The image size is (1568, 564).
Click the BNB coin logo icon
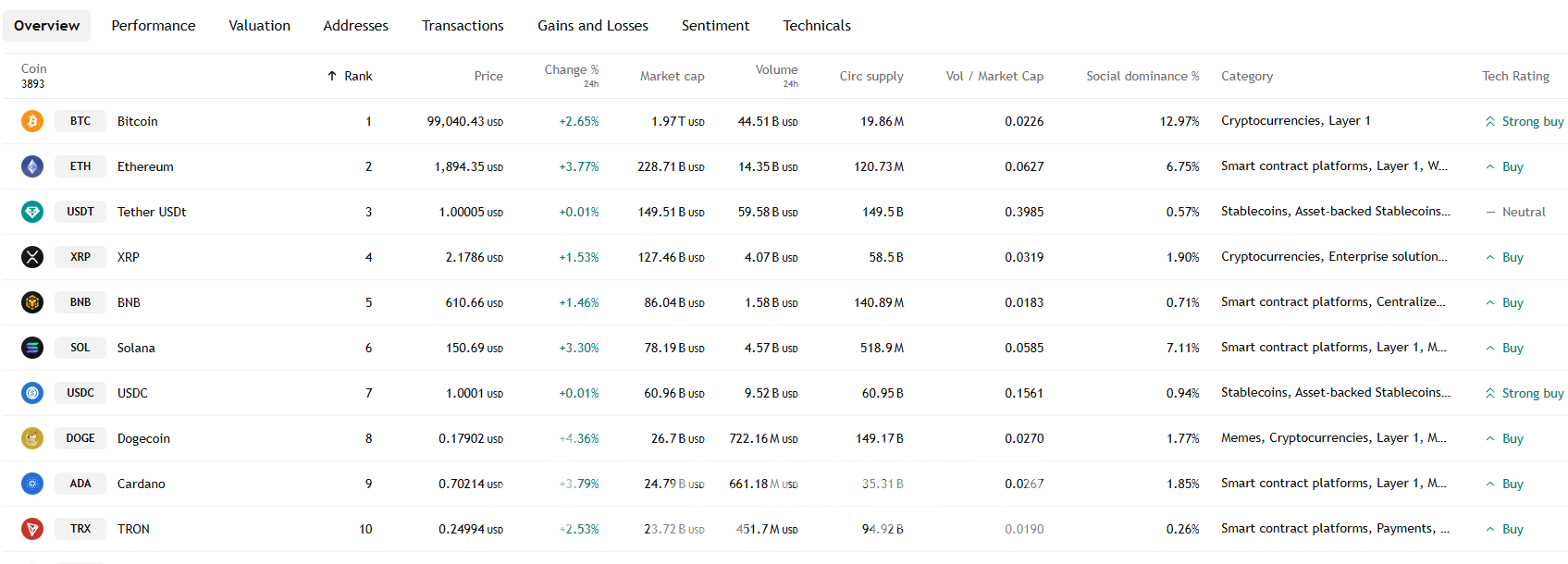pyautogui.click(x=32, y=302)
